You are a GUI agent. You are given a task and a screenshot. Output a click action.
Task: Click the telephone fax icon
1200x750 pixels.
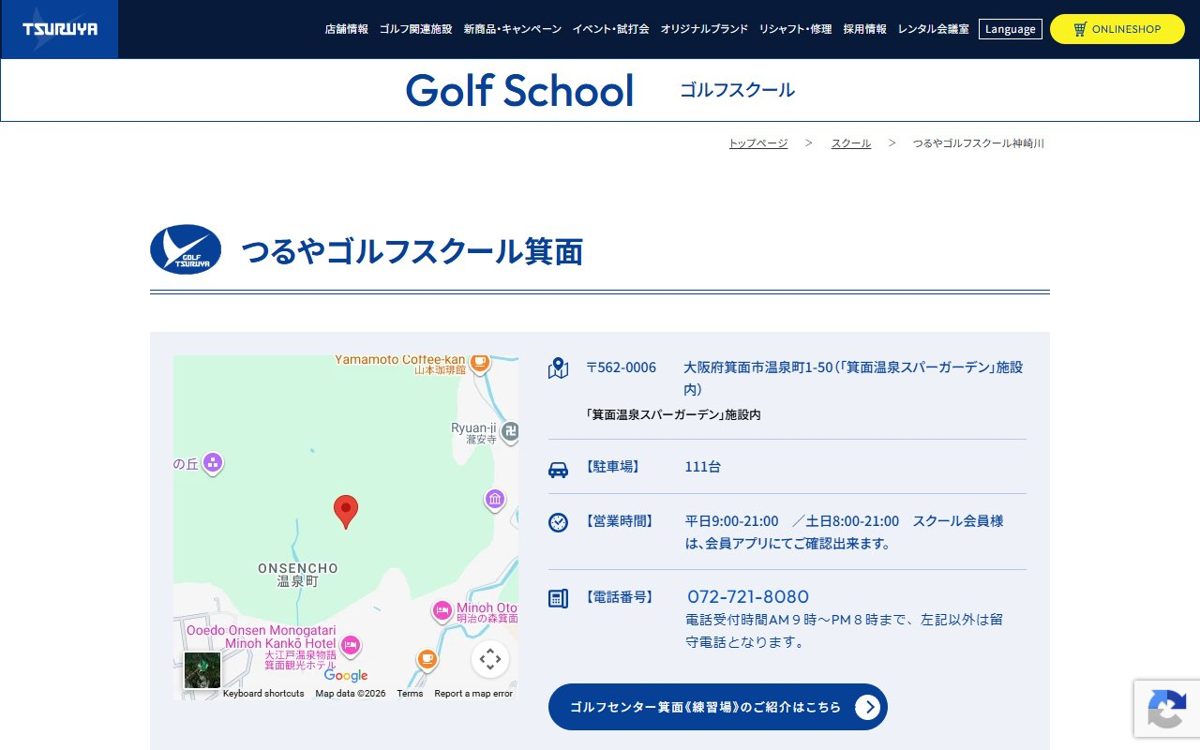coord(558,598)
